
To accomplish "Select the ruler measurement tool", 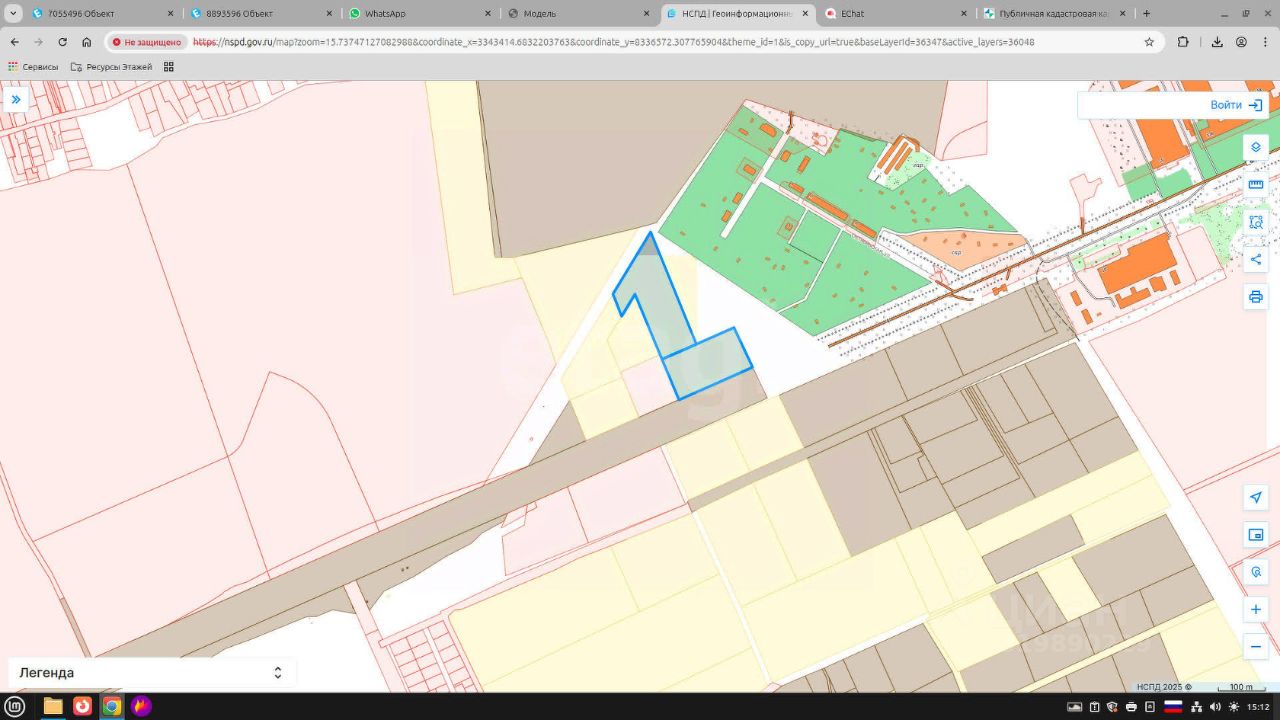I will [1256, 184].
